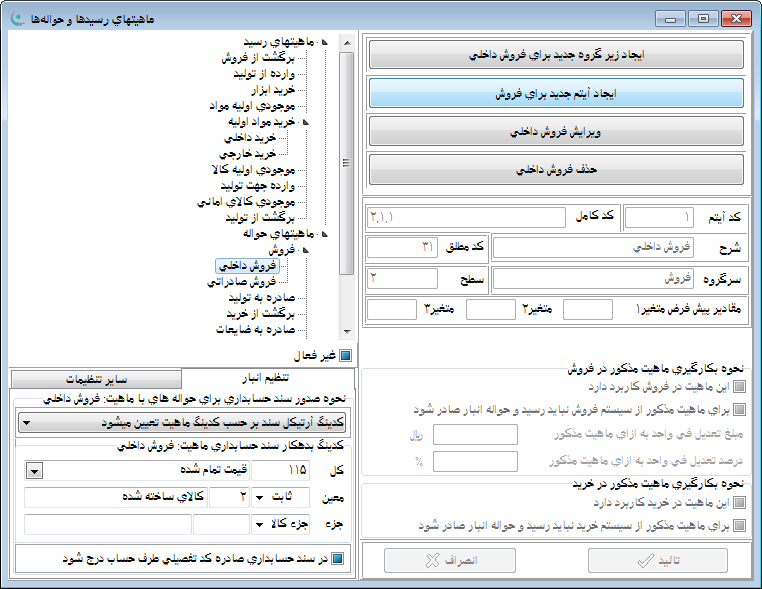Click the سرگروه input field
The image size is (762, 589).
[593, 279]
